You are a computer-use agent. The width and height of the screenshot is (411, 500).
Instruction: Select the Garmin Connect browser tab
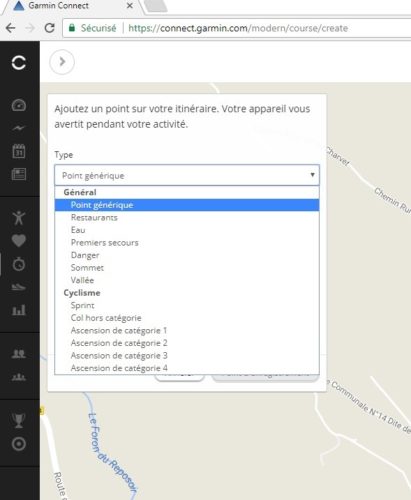[73, 6]
